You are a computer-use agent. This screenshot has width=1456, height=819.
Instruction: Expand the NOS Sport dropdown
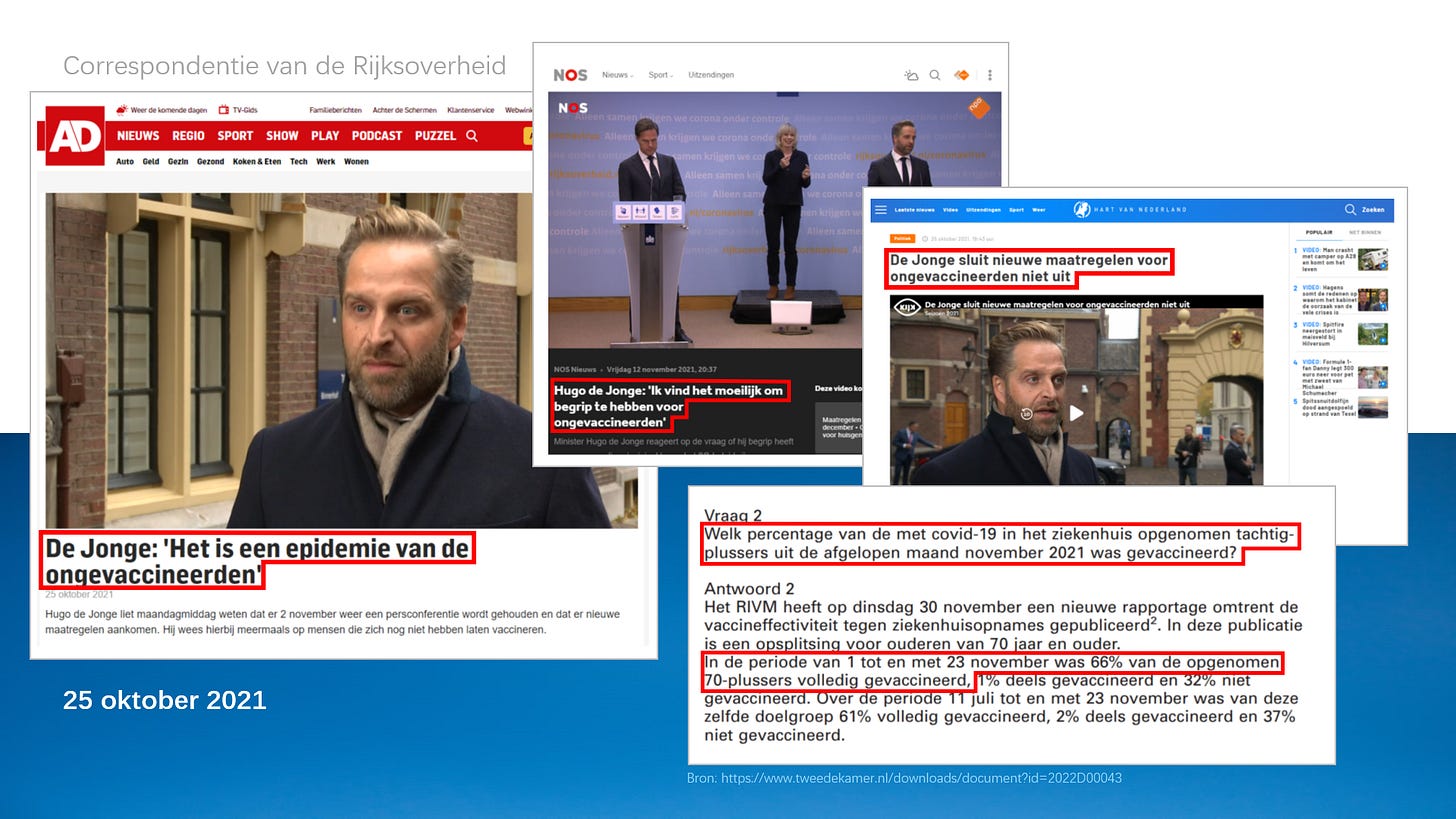[660, 75]
